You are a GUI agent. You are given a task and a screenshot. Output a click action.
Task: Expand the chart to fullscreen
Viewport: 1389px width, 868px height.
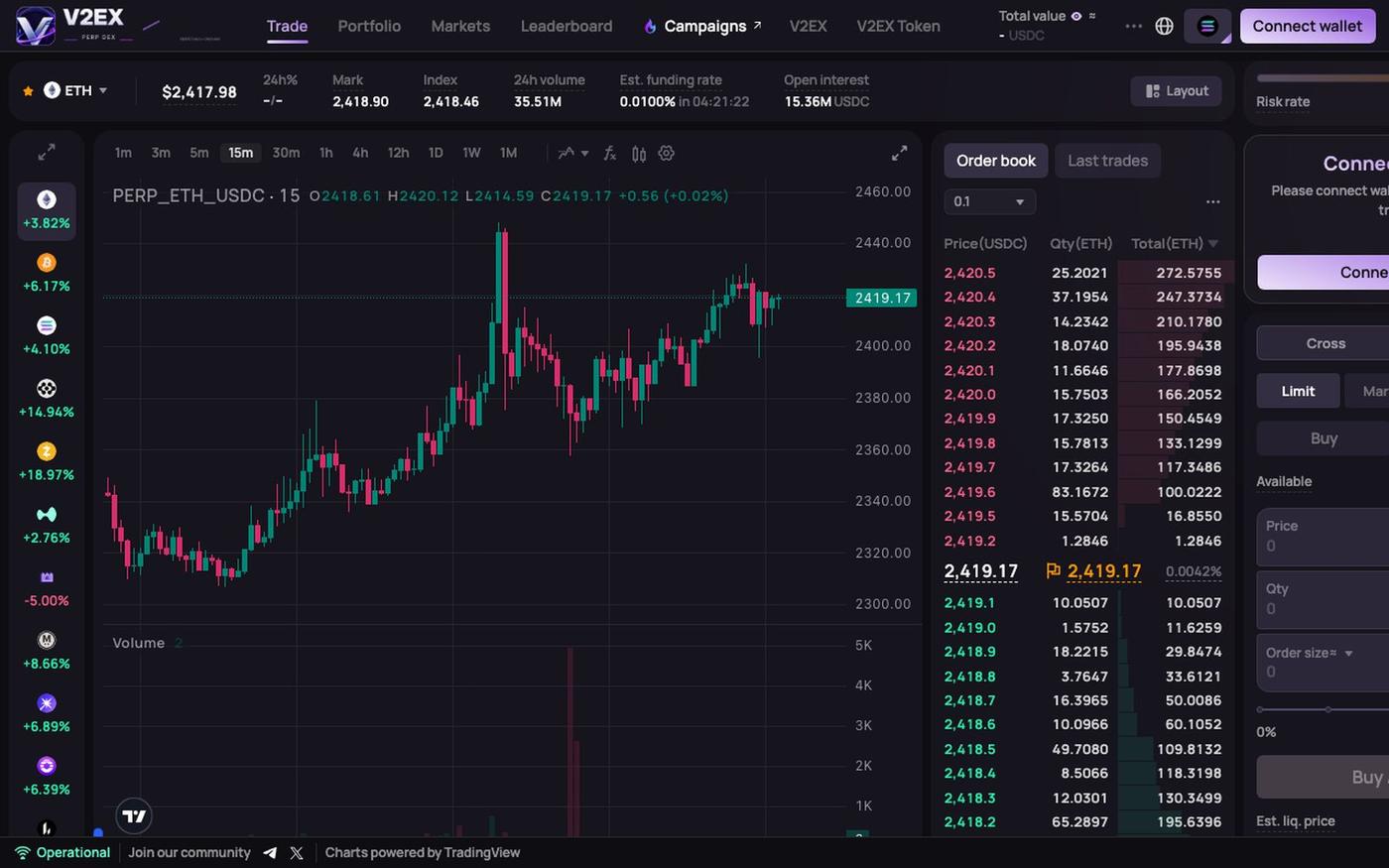(899, 153)
